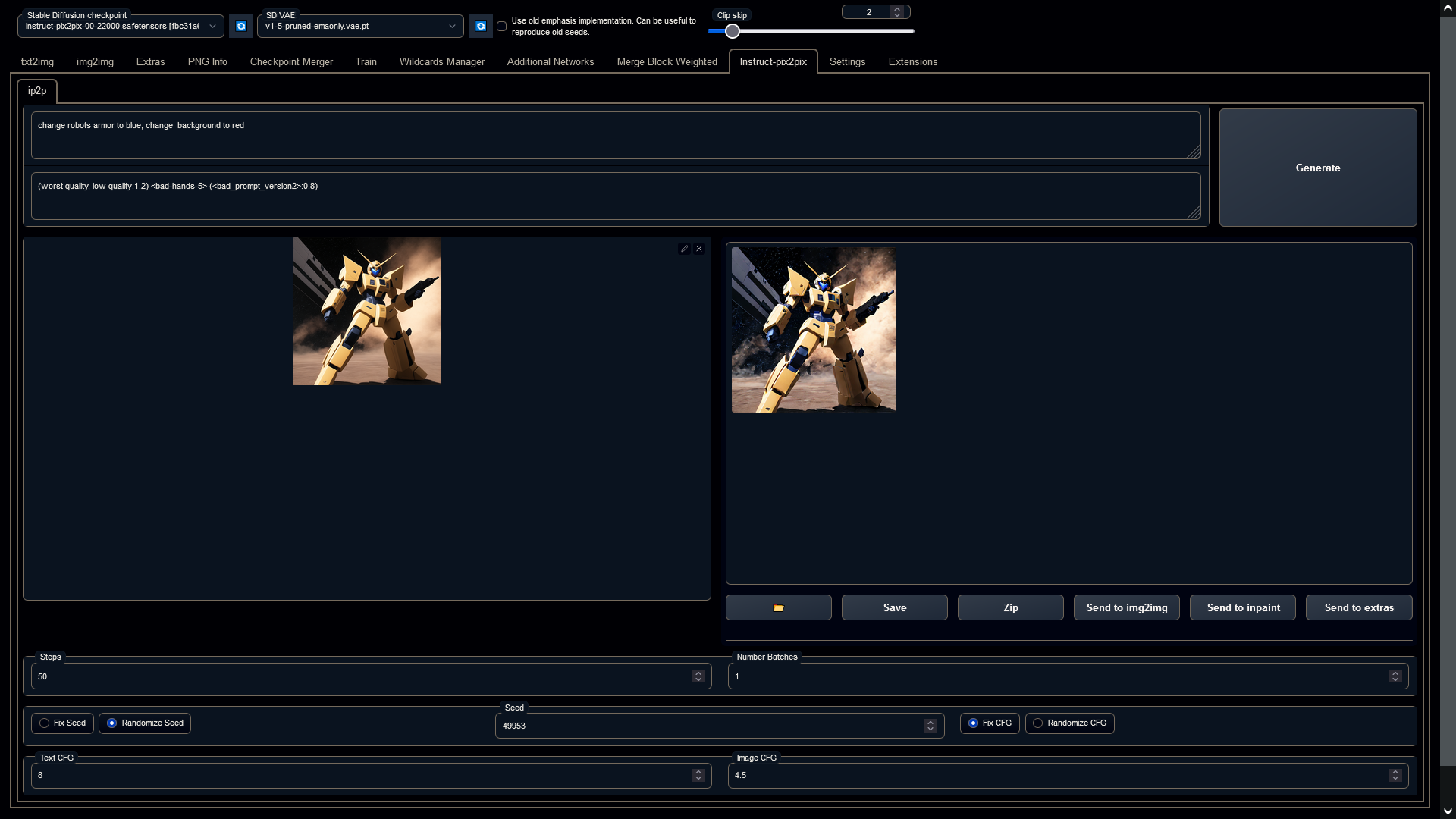This screenshot has width=1456, height=819.
Task: Click the scrollbar down arrow
Action: pyautogui.click(x=1448, y=812)
